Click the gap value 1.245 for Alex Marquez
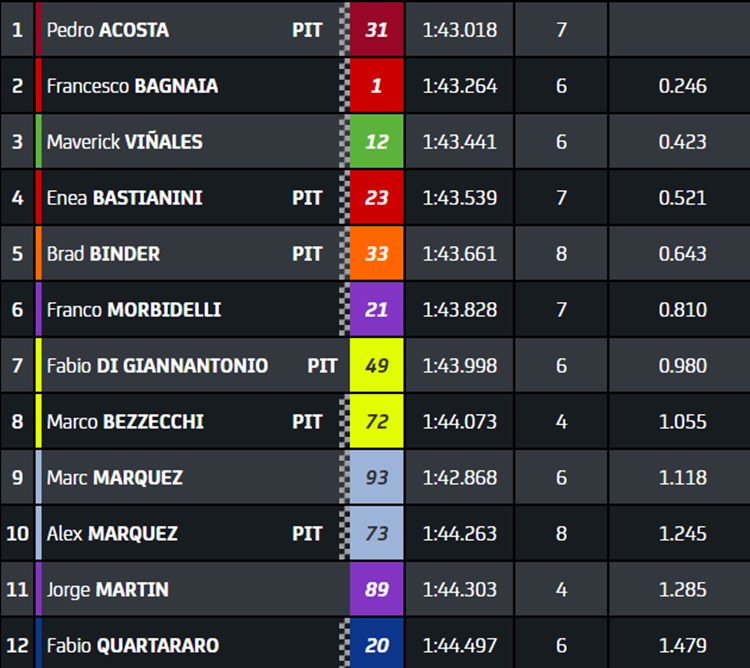750x668 pixels. (x=683, y=533)
